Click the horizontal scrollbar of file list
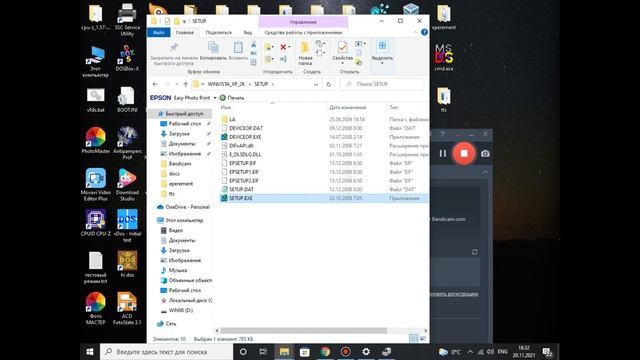Viewport: 640px width, 360px height. [304, 331]
